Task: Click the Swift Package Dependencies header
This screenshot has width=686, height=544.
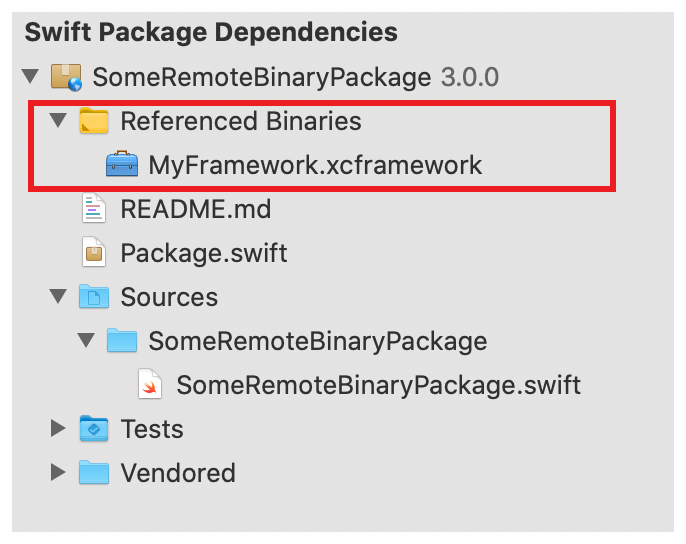Action: coord(211,33)
